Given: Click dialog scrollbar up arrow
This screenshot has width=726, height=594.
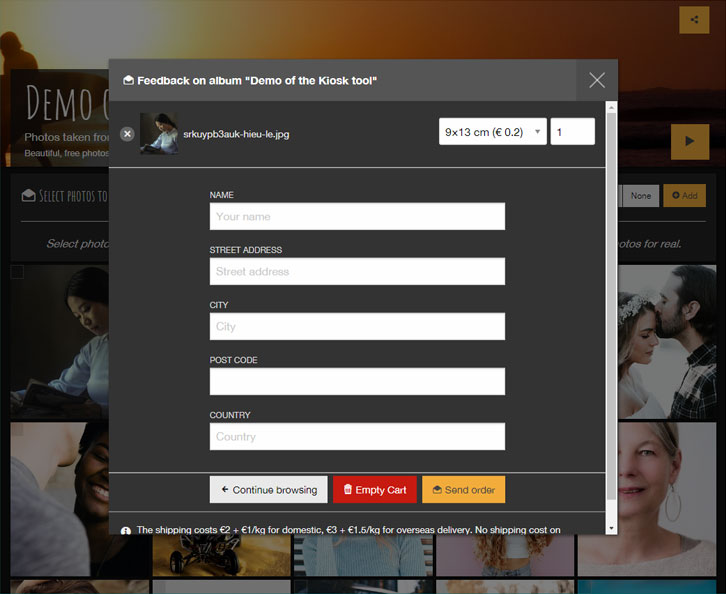Looking at the screenshot, I should 611,107.
